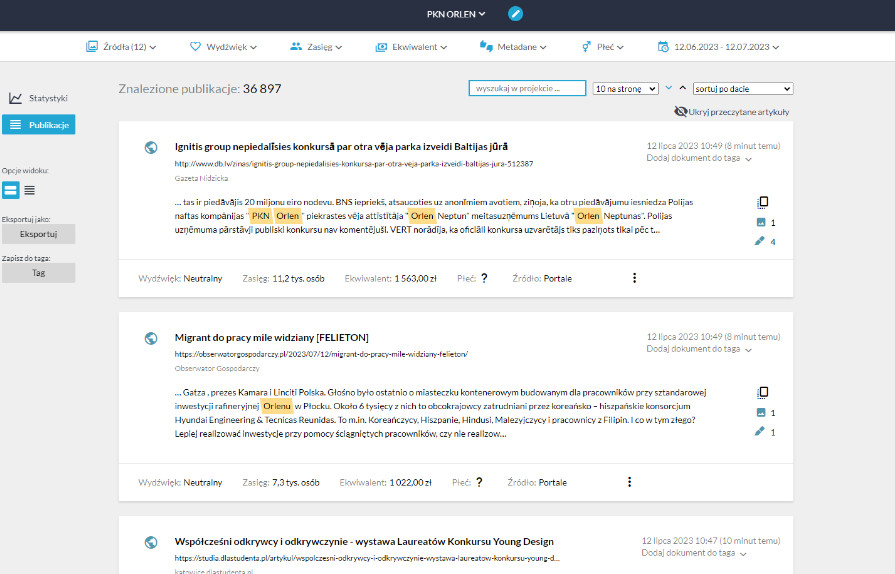895x574 pixels.
Task: Sort descending with the down chevron
Action: click(668, 88)
